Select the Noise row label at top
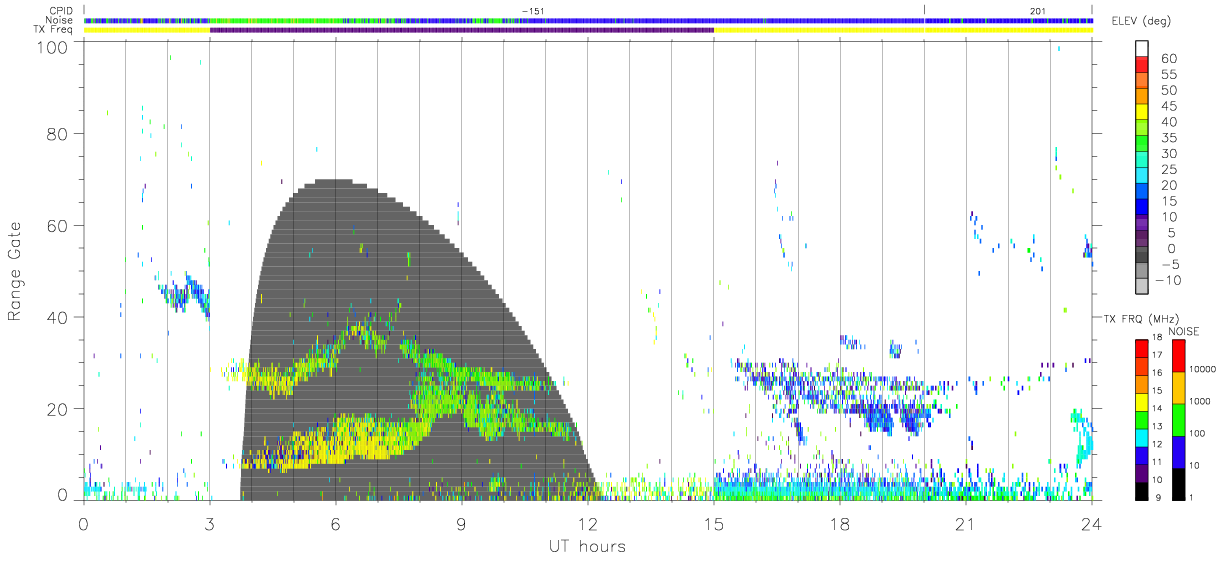 click(61, 20)
